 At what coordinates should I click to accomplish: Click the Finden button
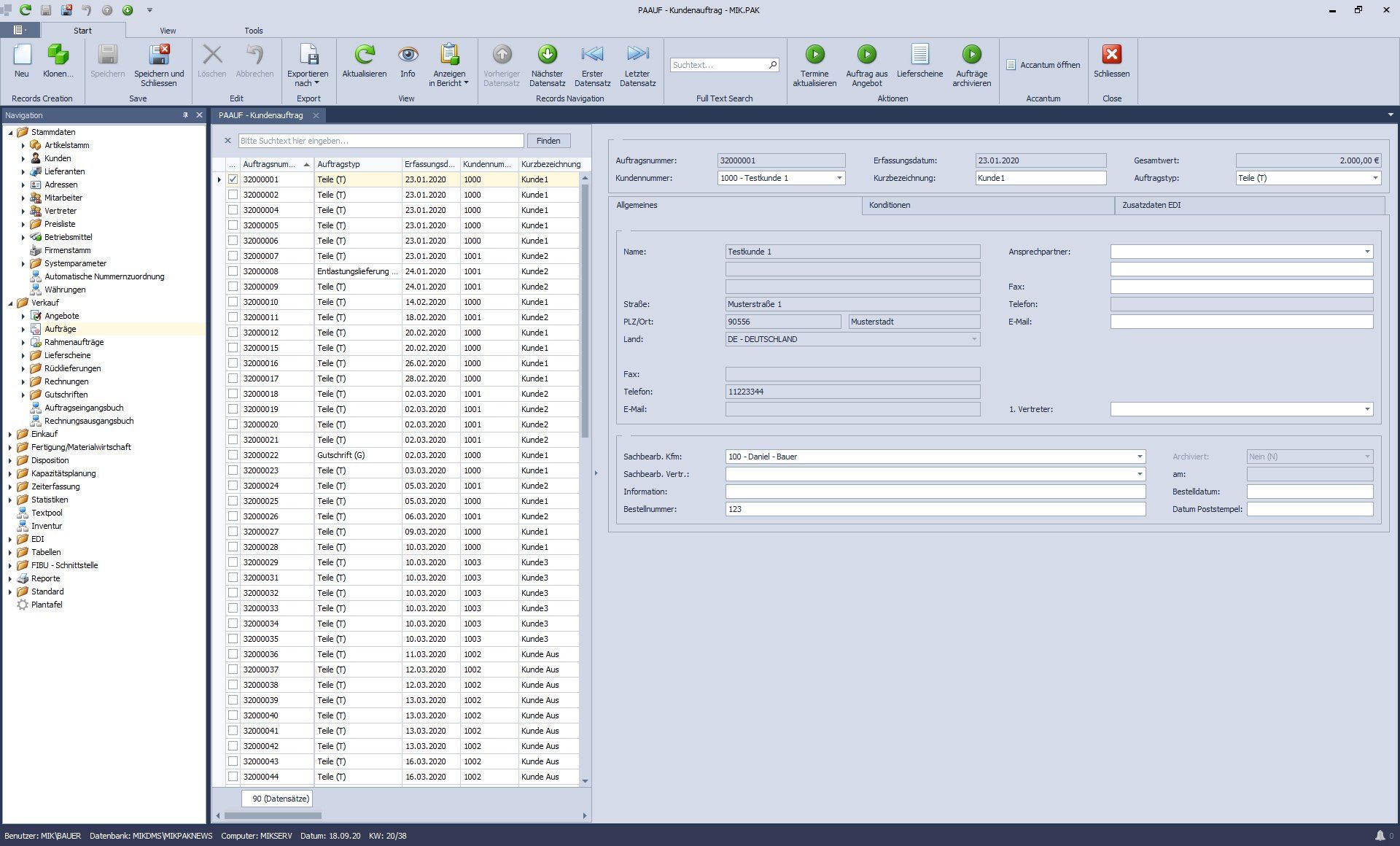click(548, 140)
